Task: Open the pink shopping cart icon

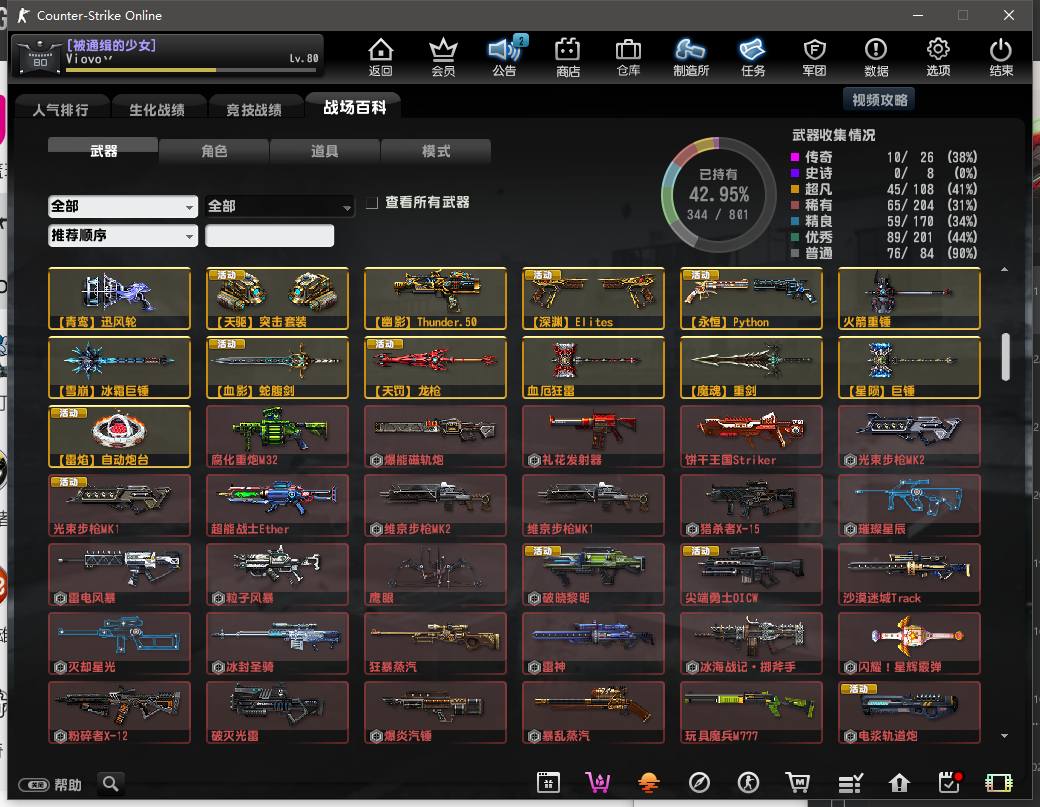Action: click(x=598, y=783)
